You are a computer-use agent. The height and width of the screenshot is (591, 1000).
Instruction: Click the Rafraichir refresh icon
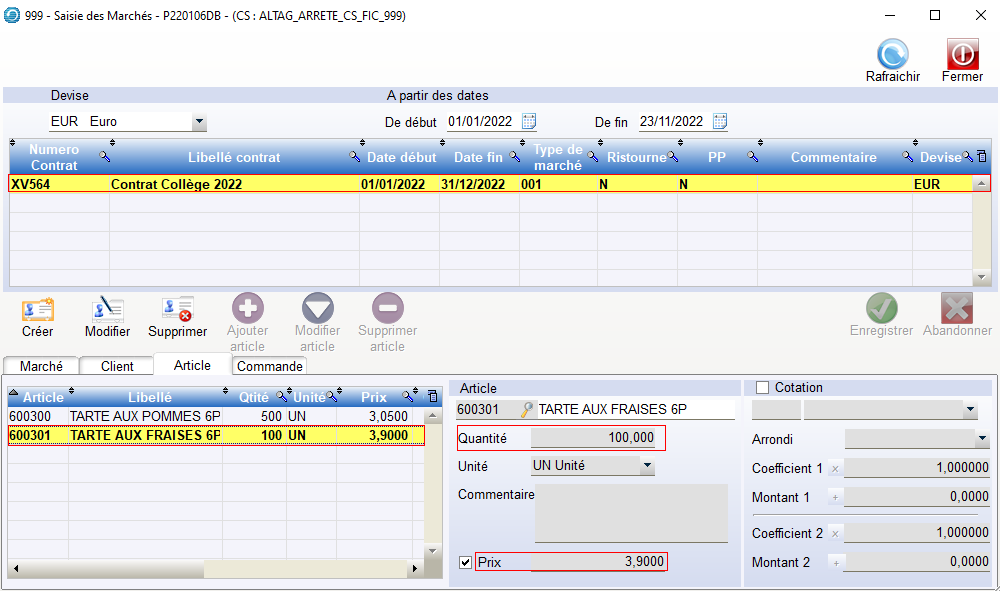point(892,54)
